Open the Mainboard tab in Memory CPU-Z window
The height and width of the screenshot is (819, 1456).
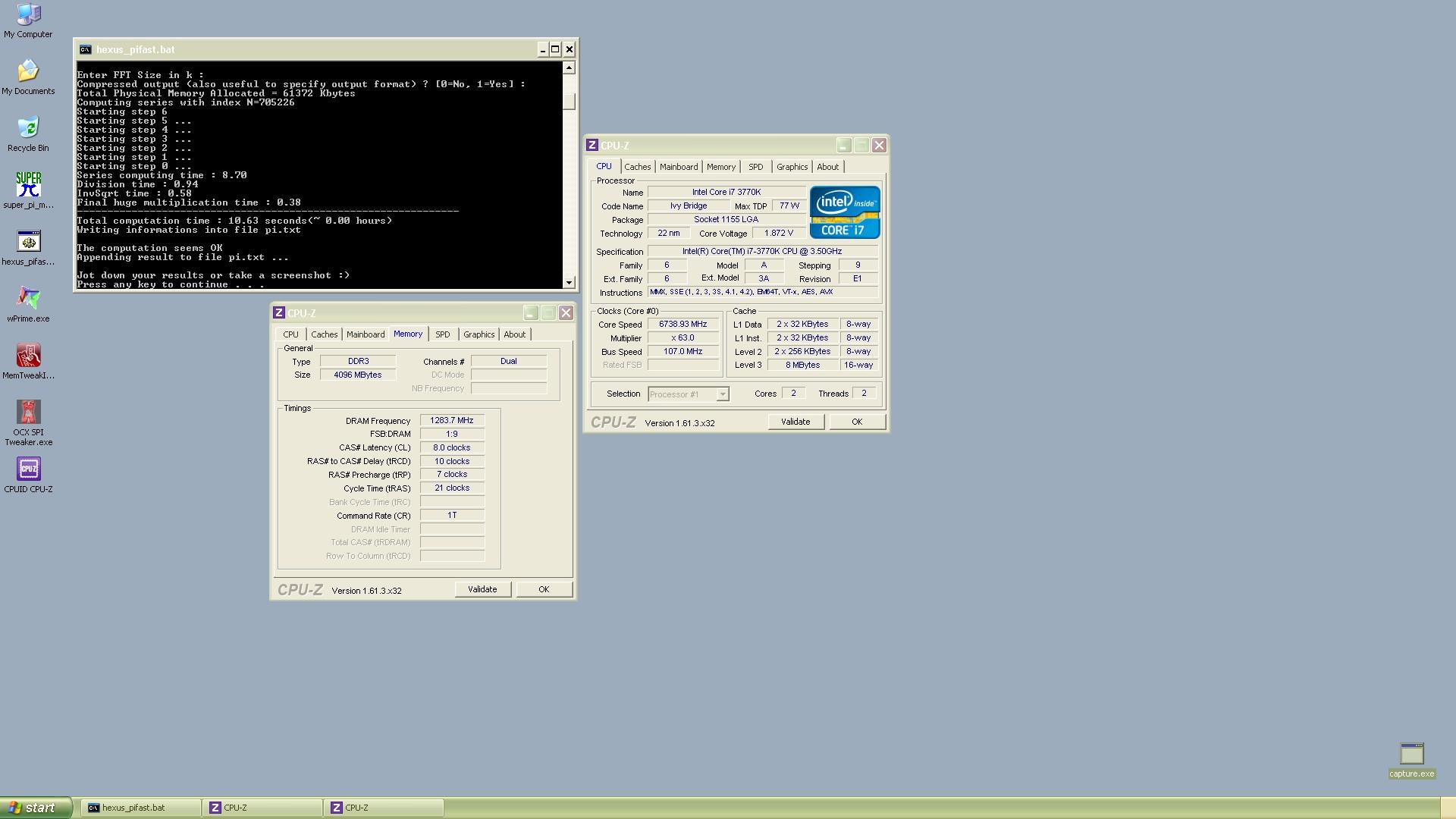pos(366,334)
